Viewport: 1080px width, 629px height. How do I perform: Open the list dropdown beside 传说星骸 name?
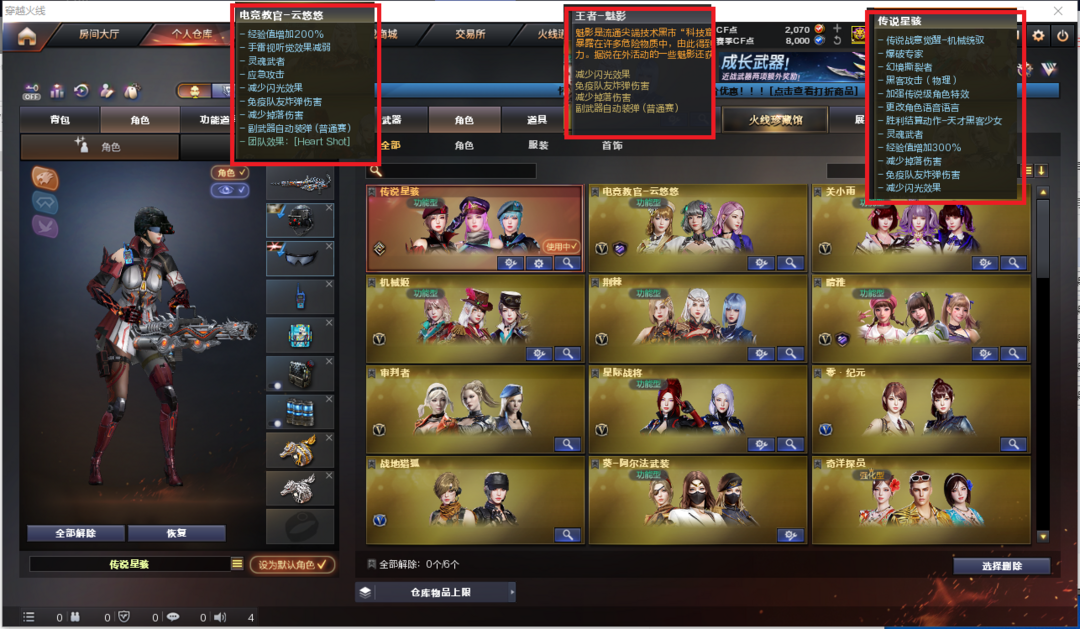click(237, 564)
